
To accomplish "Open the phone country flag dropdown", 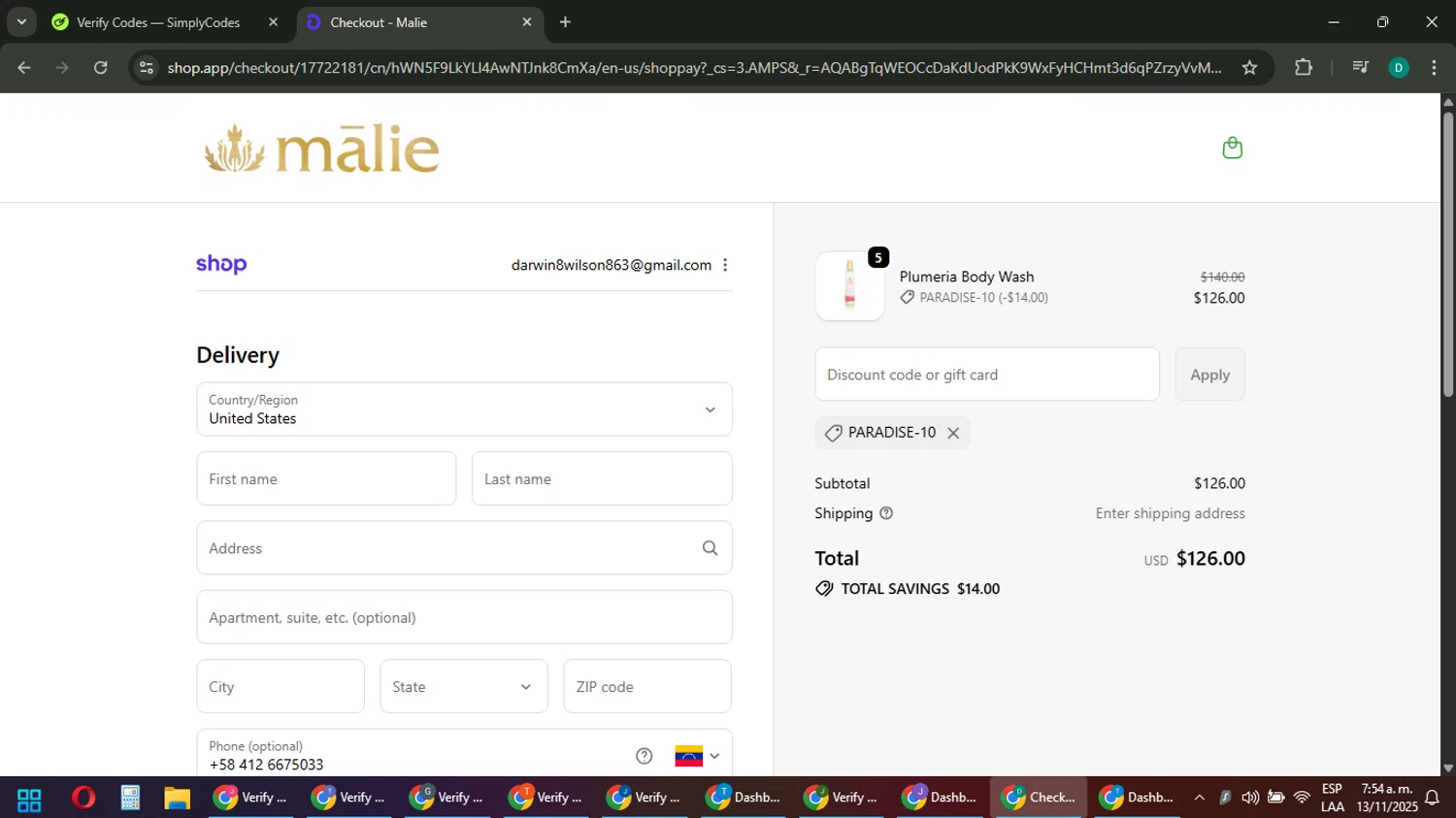I will tap(698, 756).
